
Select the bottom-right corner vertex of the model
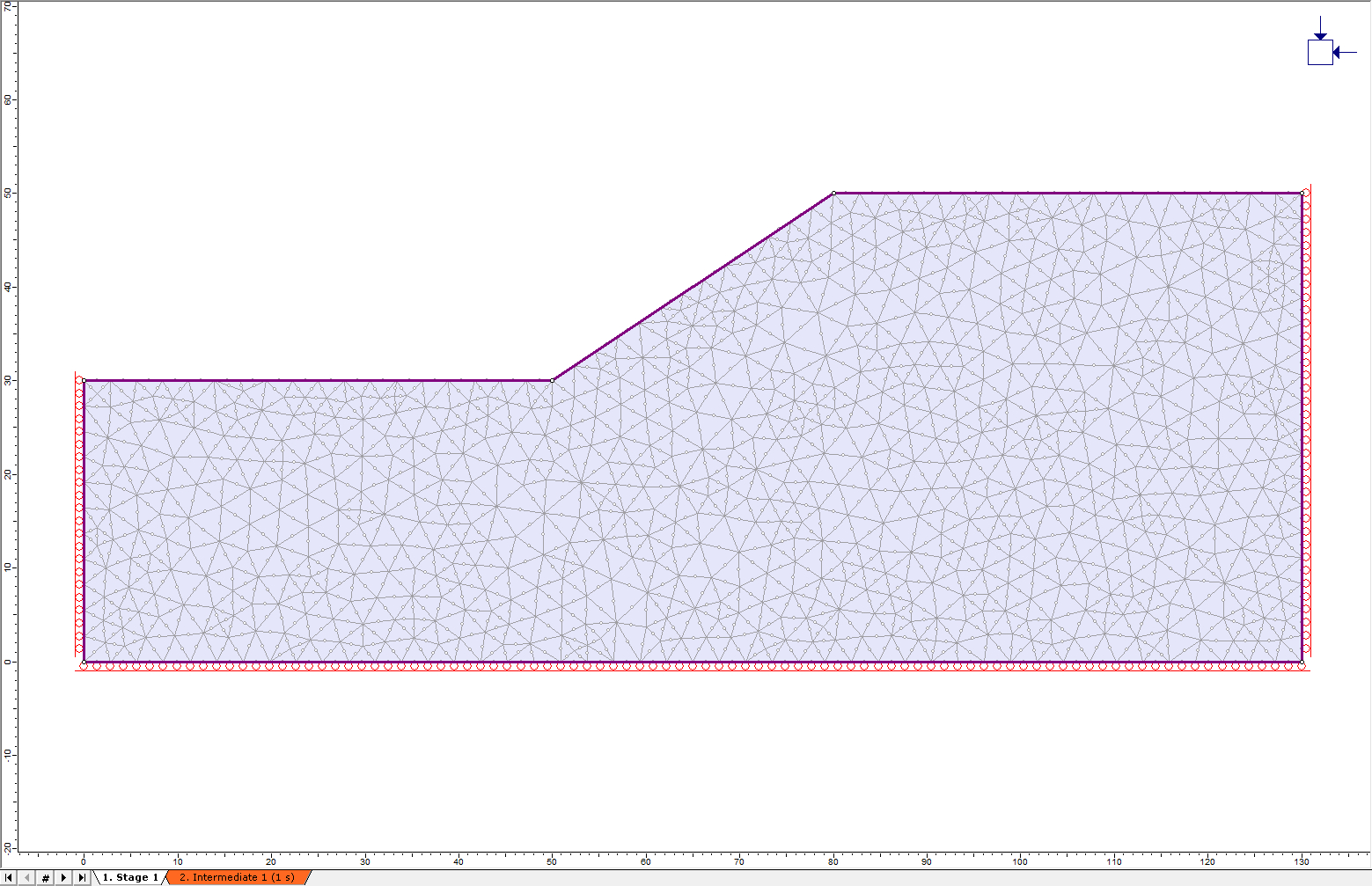pyautogui.click(x=1302, y=662)
